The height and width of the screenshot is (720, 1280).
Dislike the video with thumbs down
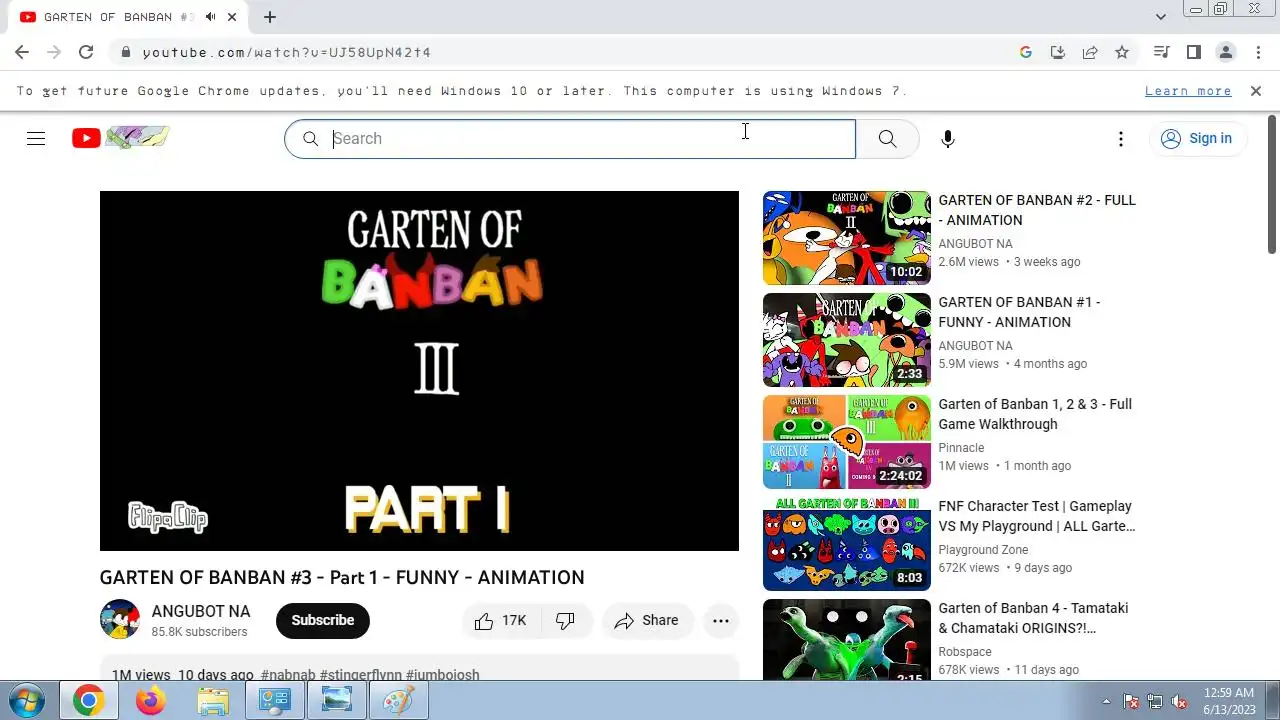(x=566, y=621)
